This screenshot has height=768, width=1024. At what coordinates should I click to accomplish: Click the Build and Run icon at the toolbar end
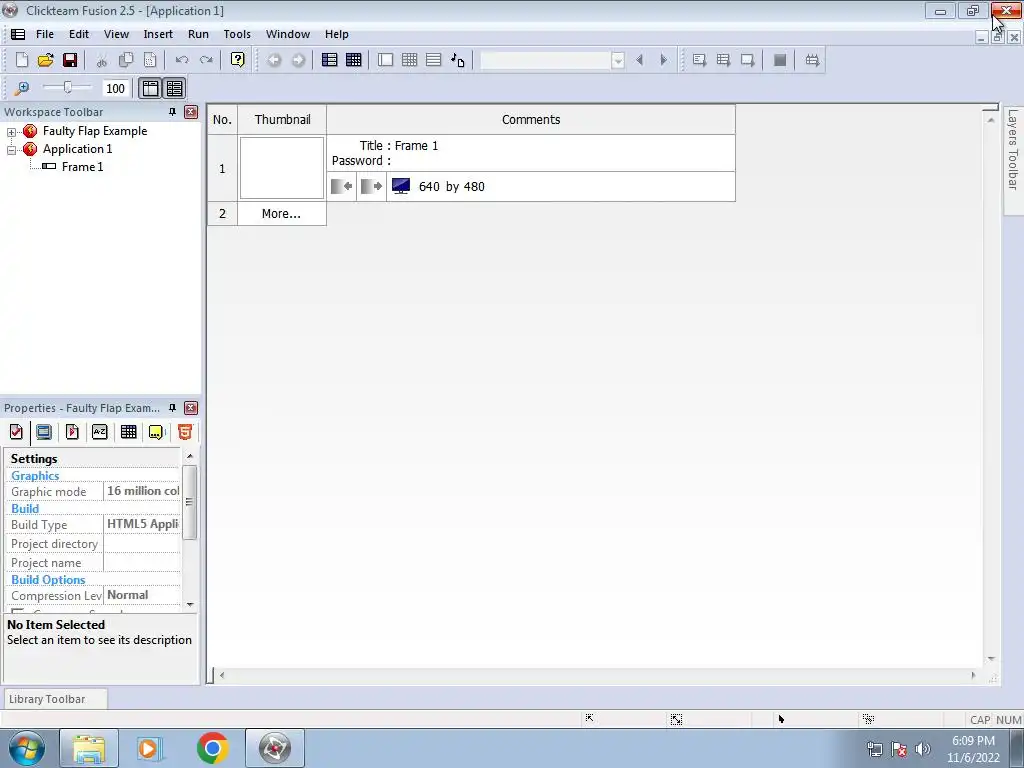[x=812, y=60]
